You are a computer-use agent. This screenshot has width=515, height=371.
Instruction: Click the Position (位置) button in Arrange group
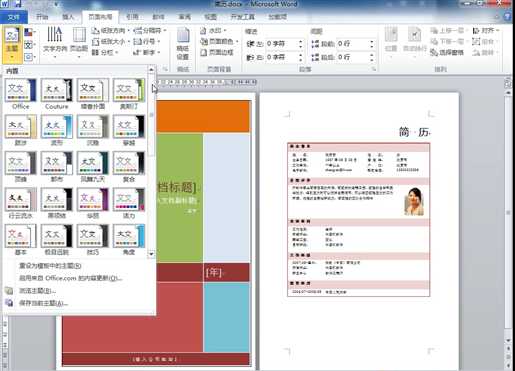(x=391, y=43)
